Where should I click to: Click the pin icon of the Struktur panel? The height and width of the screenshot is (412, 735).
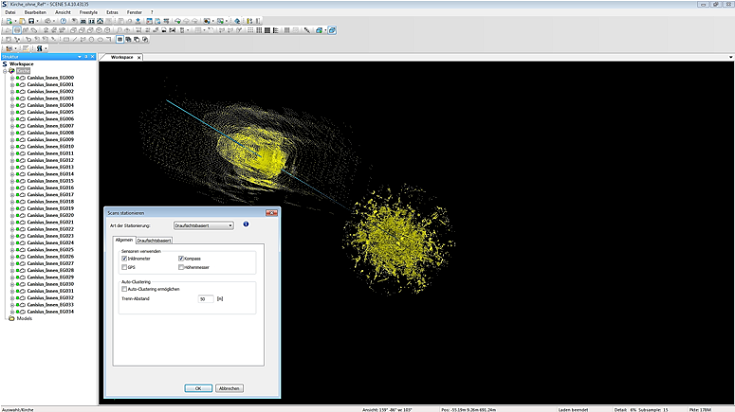point(86,56)
